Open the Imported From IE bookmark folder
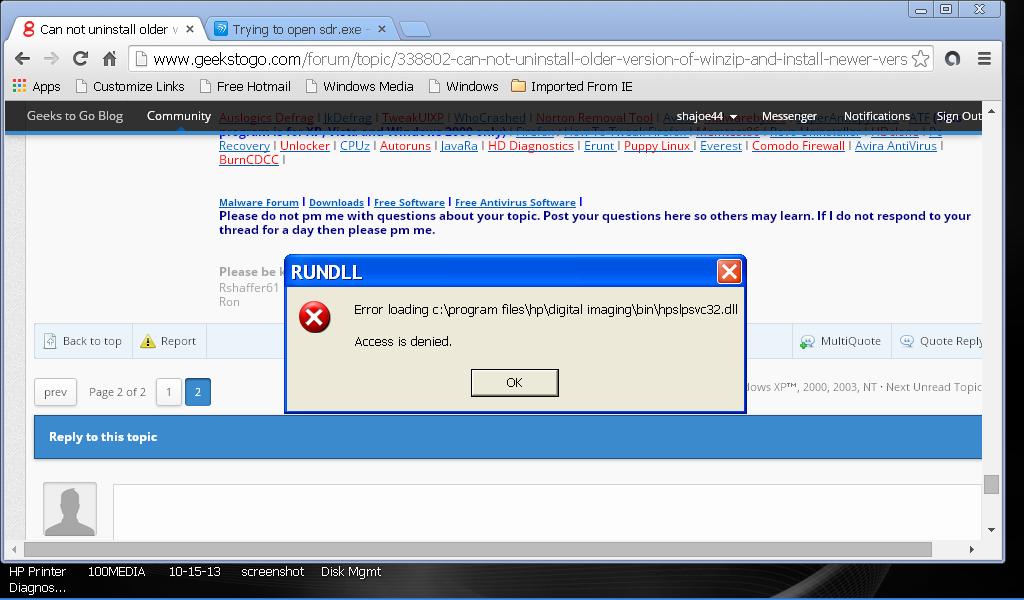The width and height of the screenshot is (1024, 600). (x=571, y=86)
